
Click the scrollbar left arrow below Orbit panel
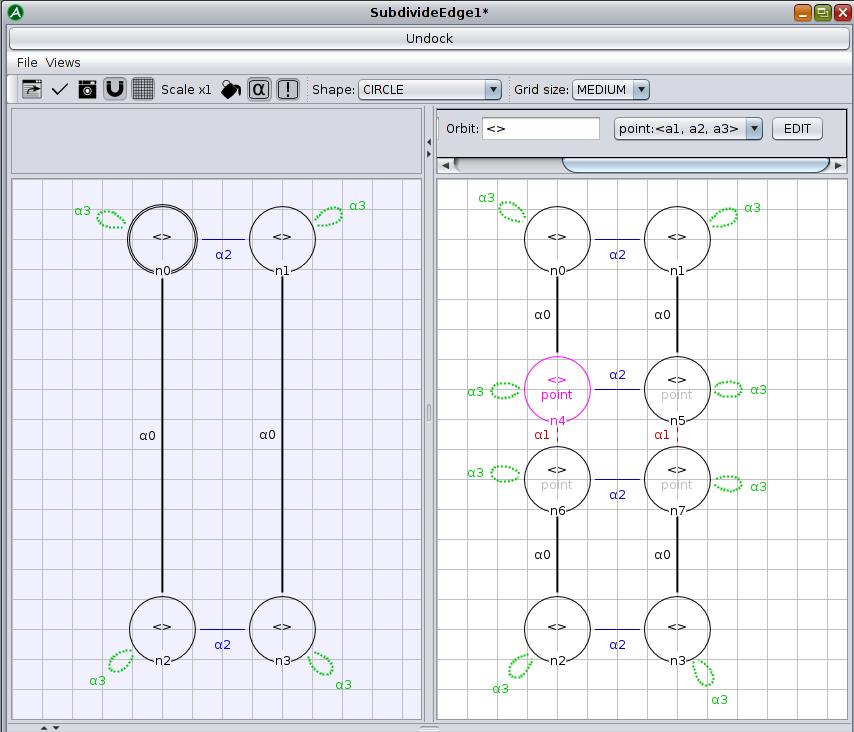446,165
